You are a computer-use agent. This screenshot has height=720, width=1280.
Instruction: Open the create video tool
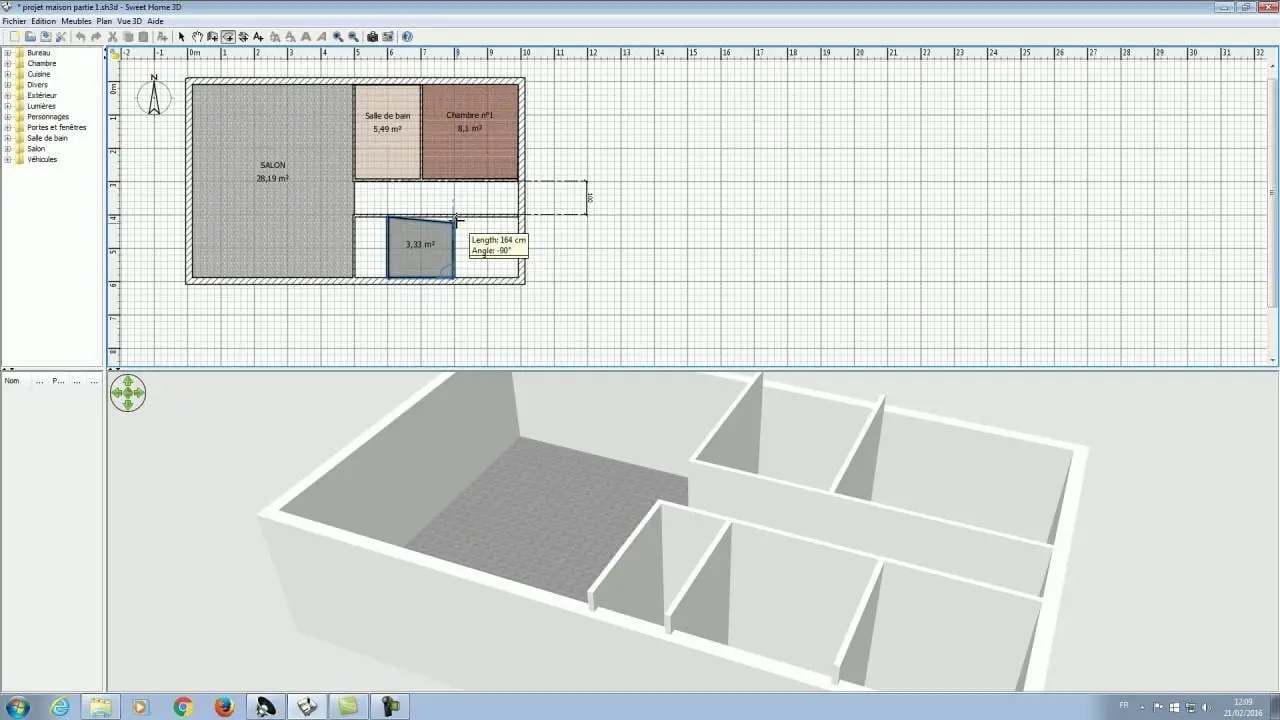(x=388, y=37)
